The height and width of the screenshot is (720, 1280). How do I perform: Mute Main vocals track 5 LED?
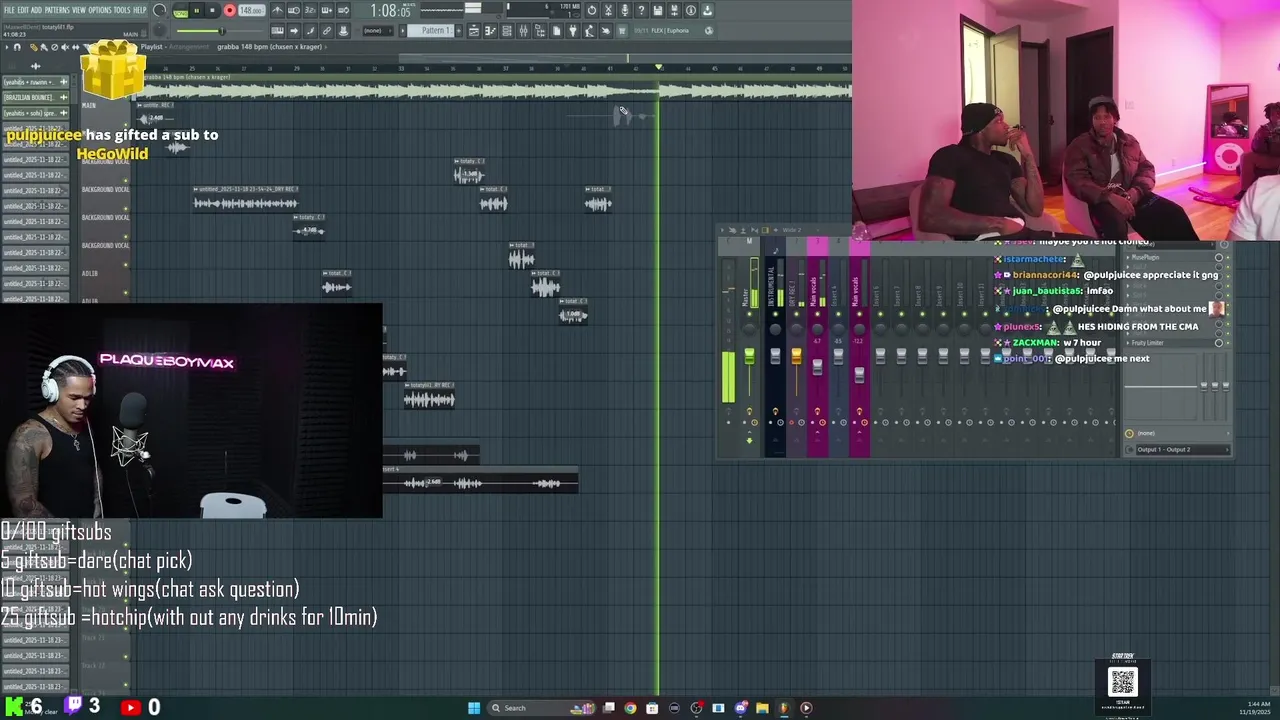click(x=860, y=314)
